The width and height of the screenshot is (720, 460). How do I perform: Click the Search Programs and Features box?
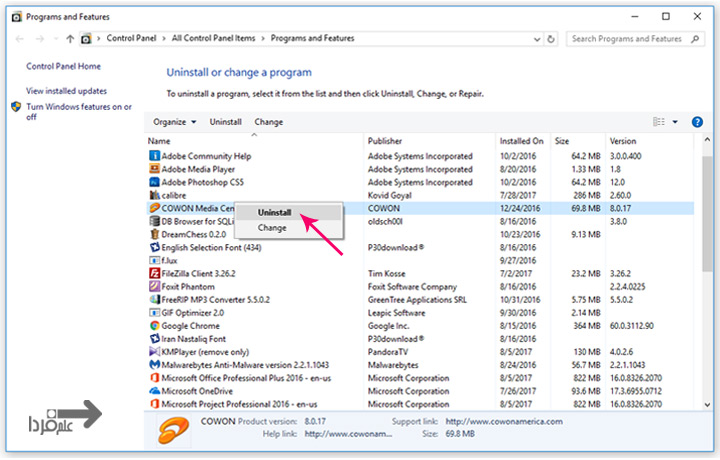[628, 39]
